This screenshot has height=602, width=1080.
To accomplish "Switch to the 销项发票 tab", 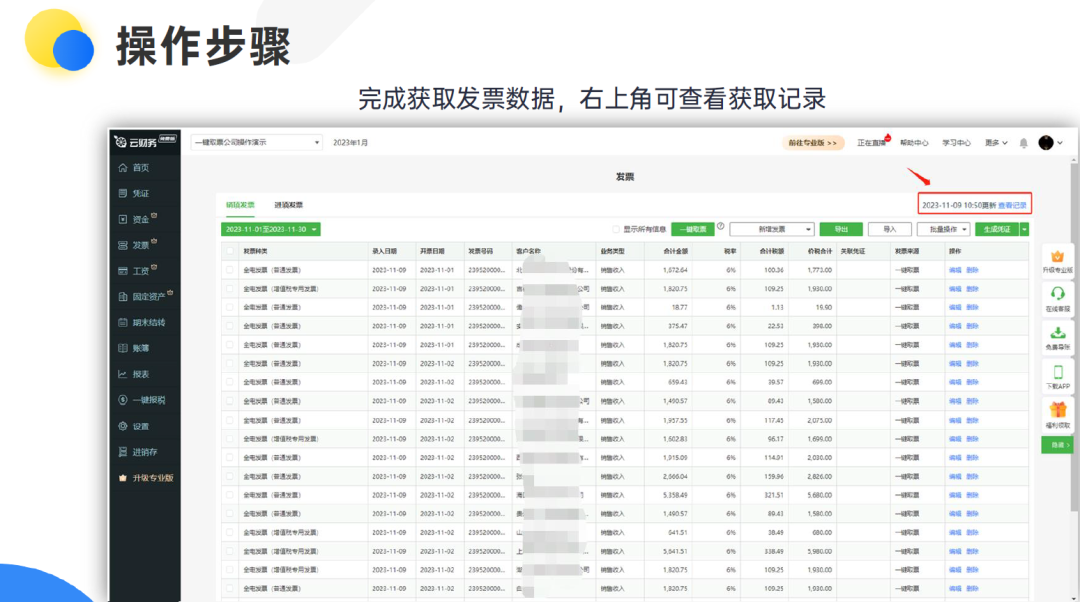I will [x=240, y=205].
